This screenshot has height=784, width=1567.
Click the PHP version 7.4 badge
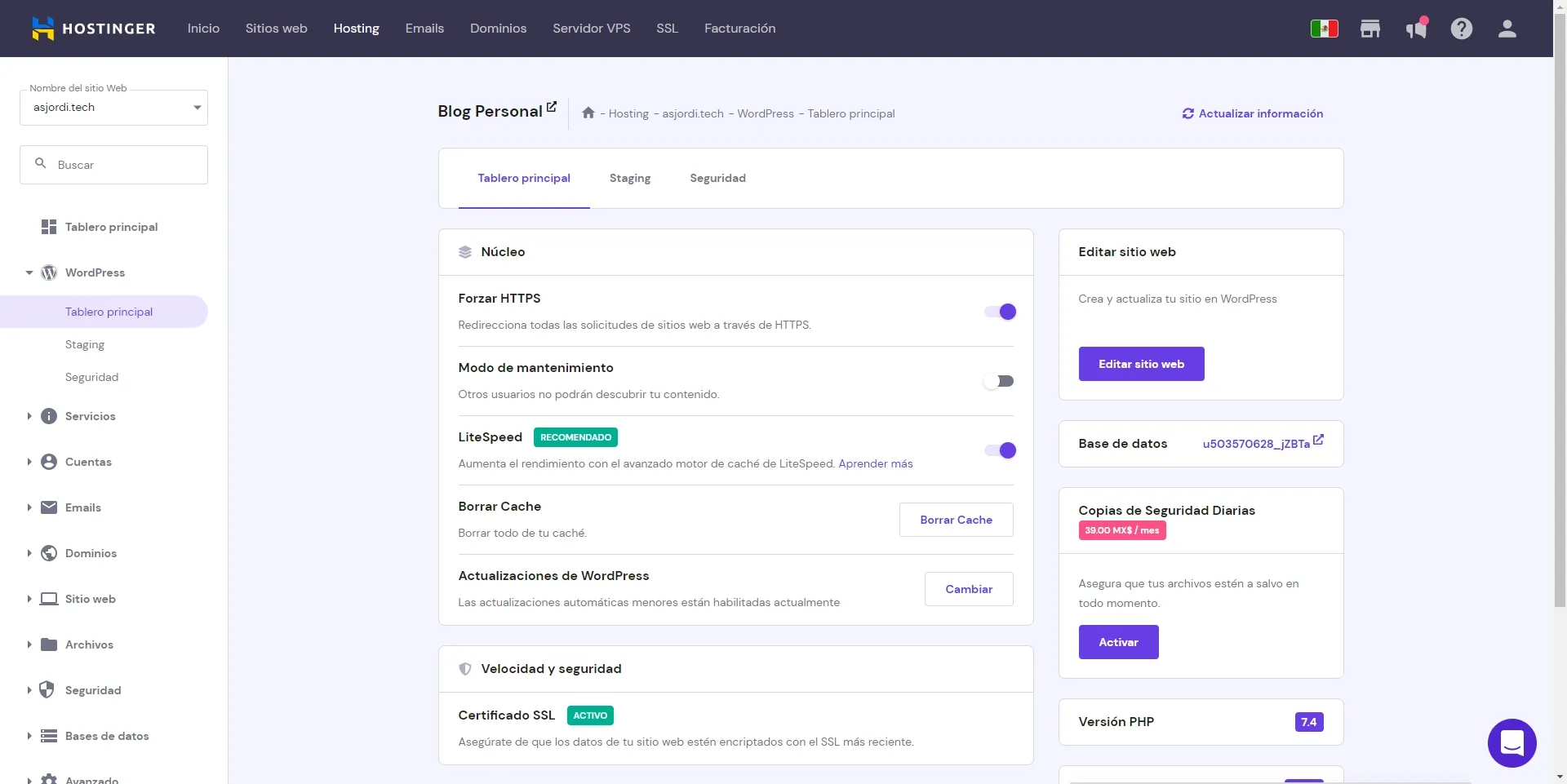click(1309, 722)
